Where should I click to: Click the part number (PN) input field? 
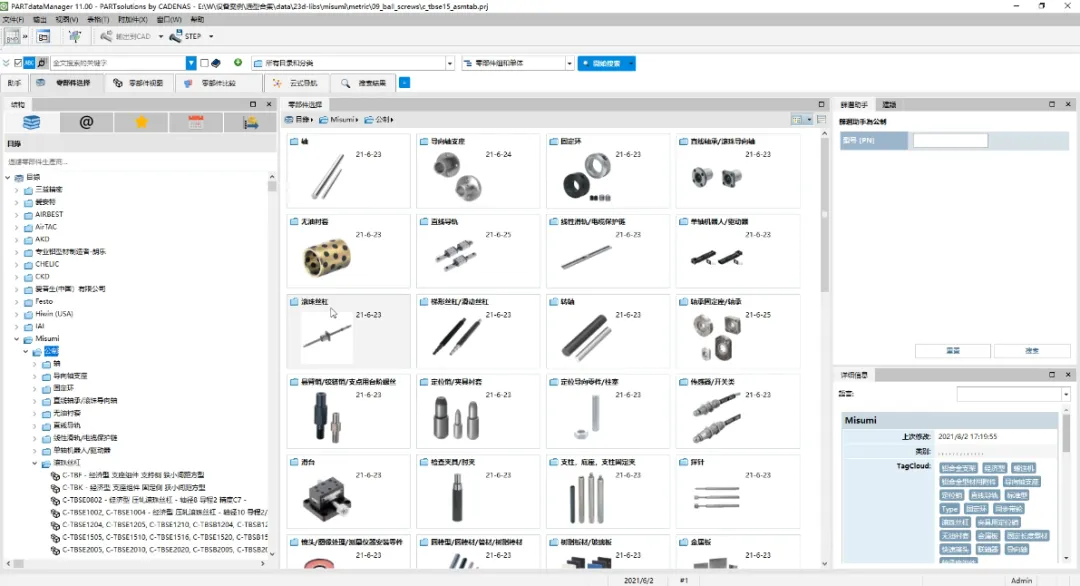[x=950, y=140]
